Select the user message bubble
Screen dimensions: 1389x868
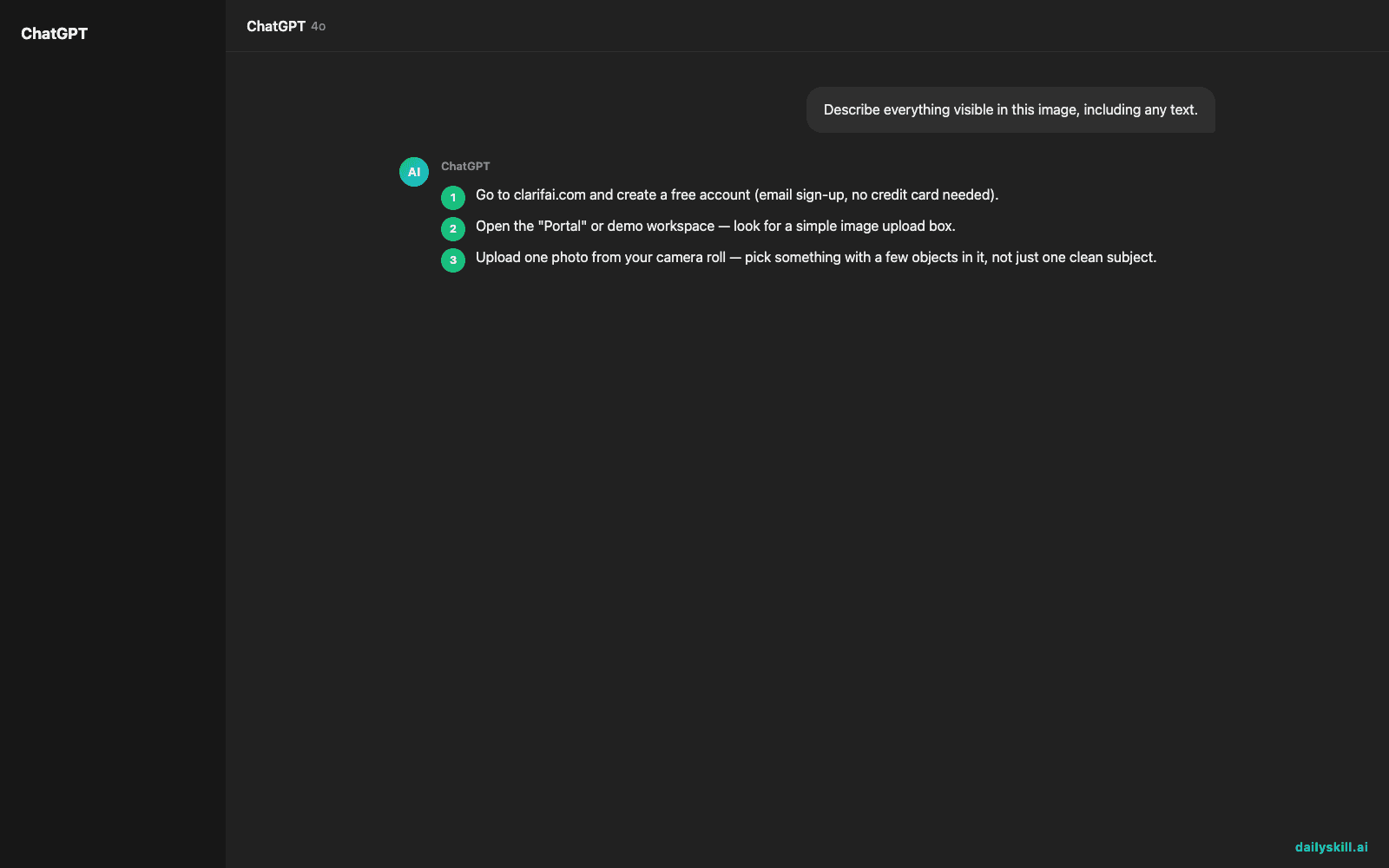click(x=1010, y=109)
